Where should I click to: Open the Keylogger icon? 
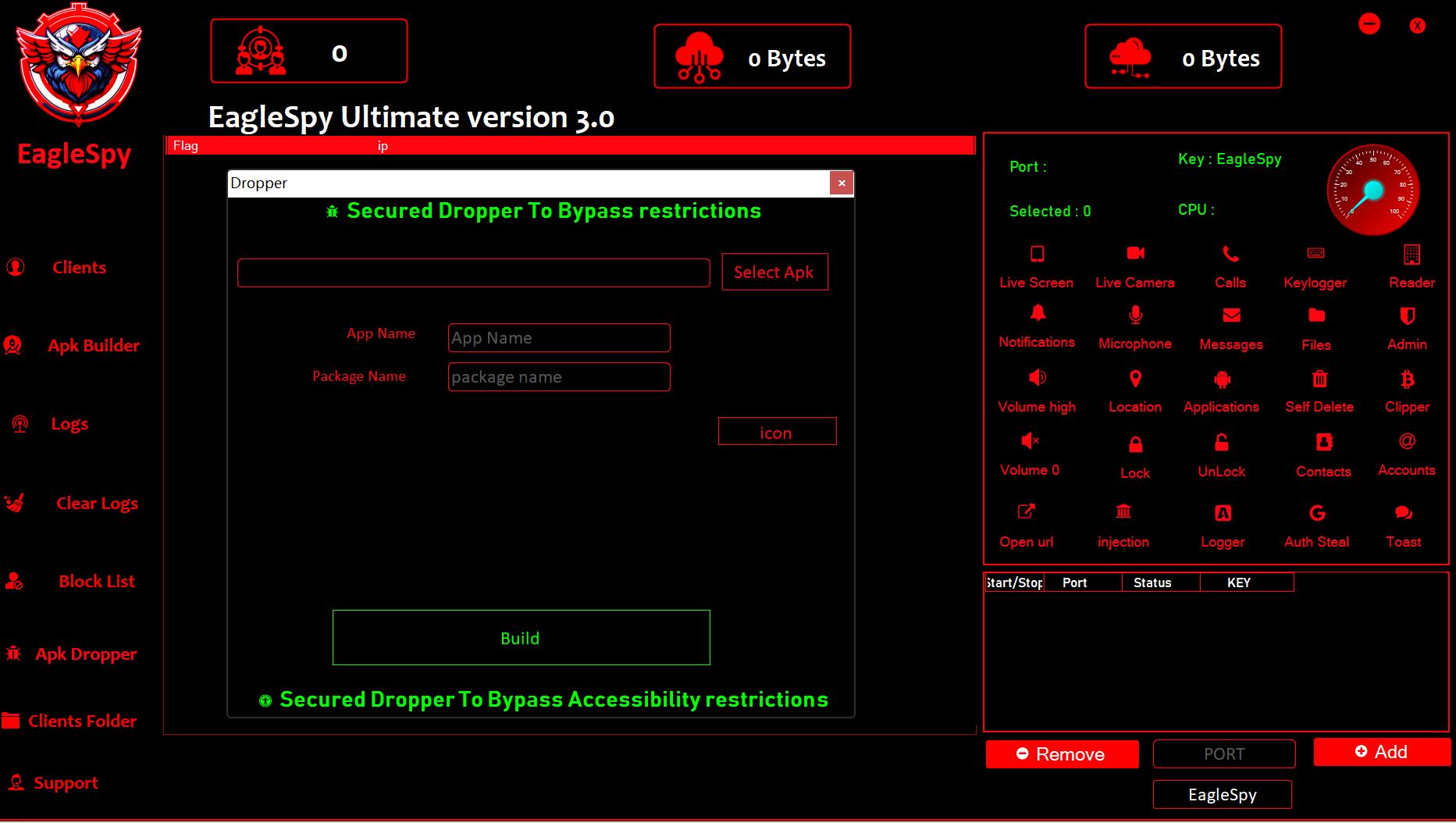[1315, 253]
